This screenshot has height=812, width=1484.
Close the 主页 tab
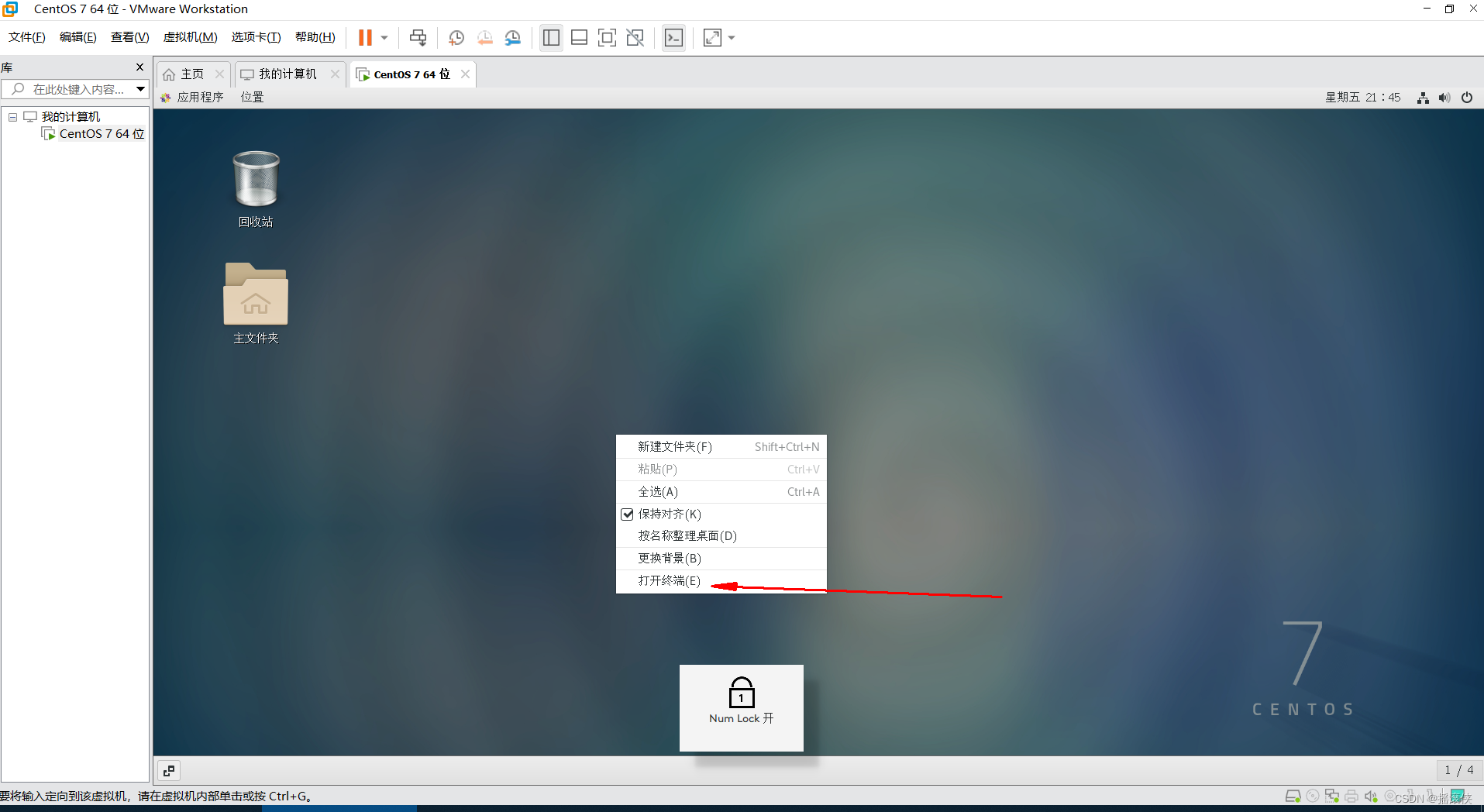click(x=220, y=74)
